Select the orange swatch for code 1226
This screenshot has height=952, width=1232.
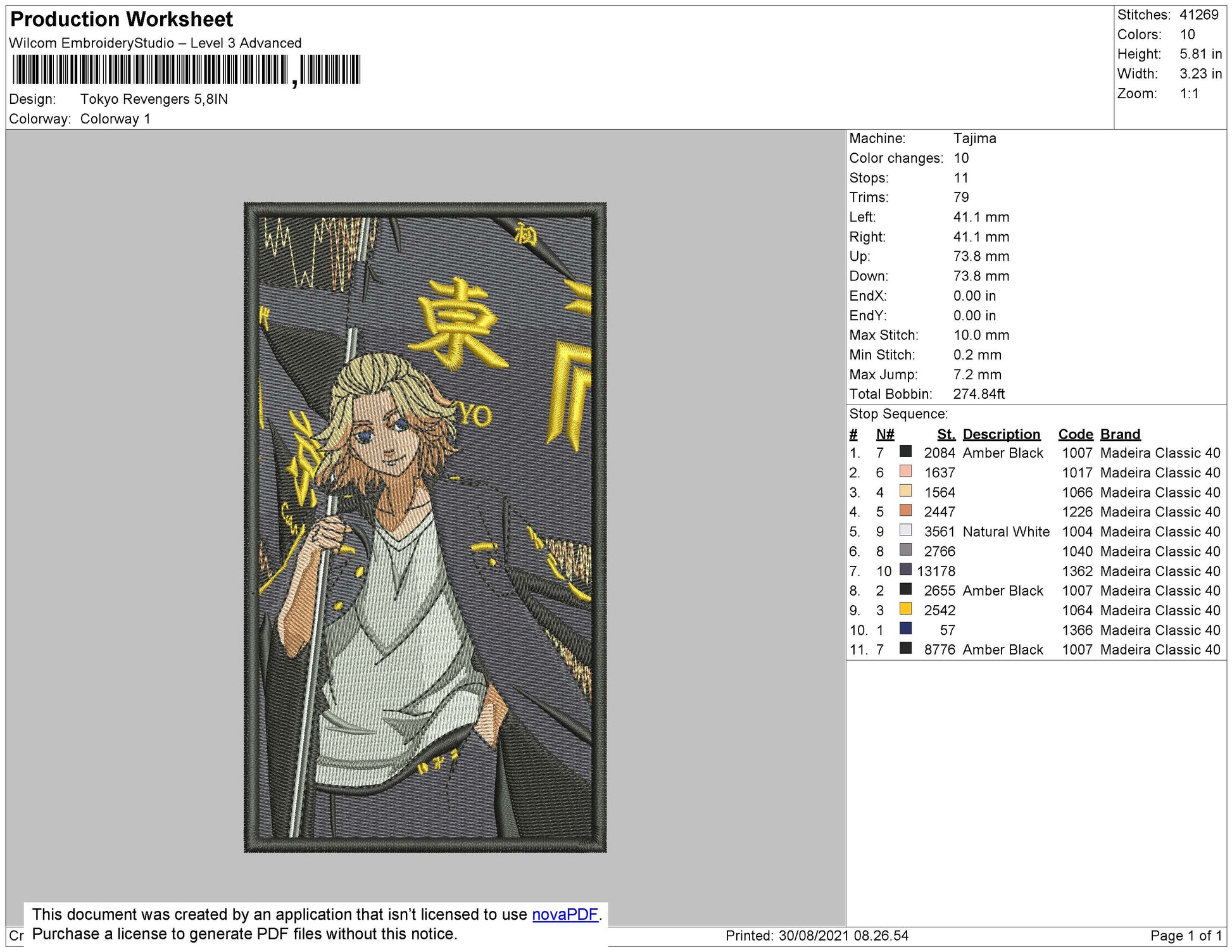[x=905, y=510]
